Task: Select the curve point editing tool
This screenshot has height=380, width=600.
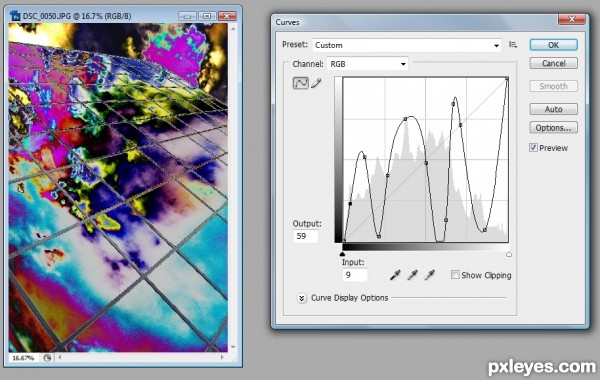Action: click(301, 83)
